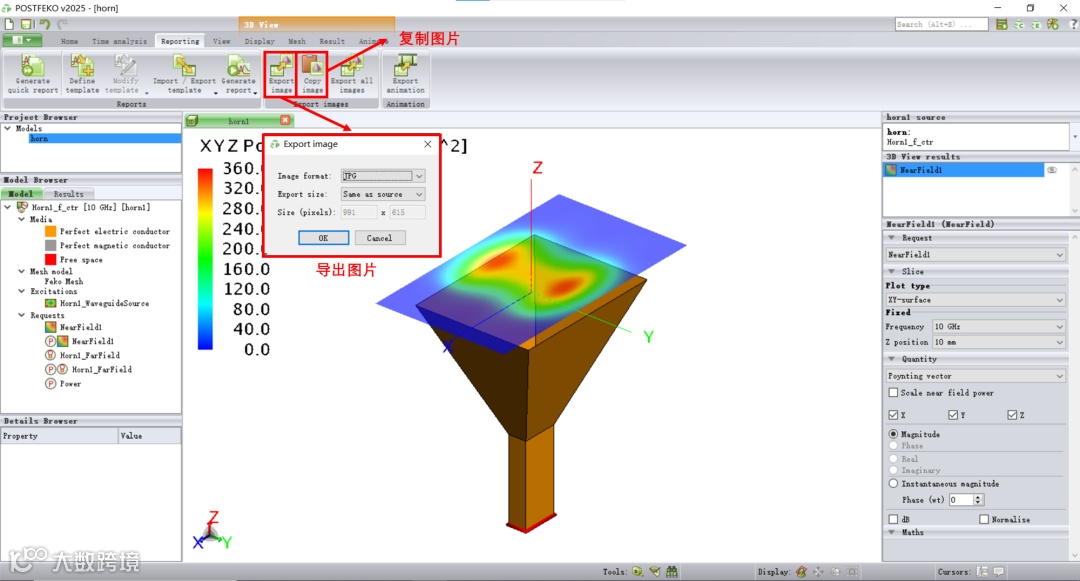Click New file icon in title toolbar

(10, 24)
